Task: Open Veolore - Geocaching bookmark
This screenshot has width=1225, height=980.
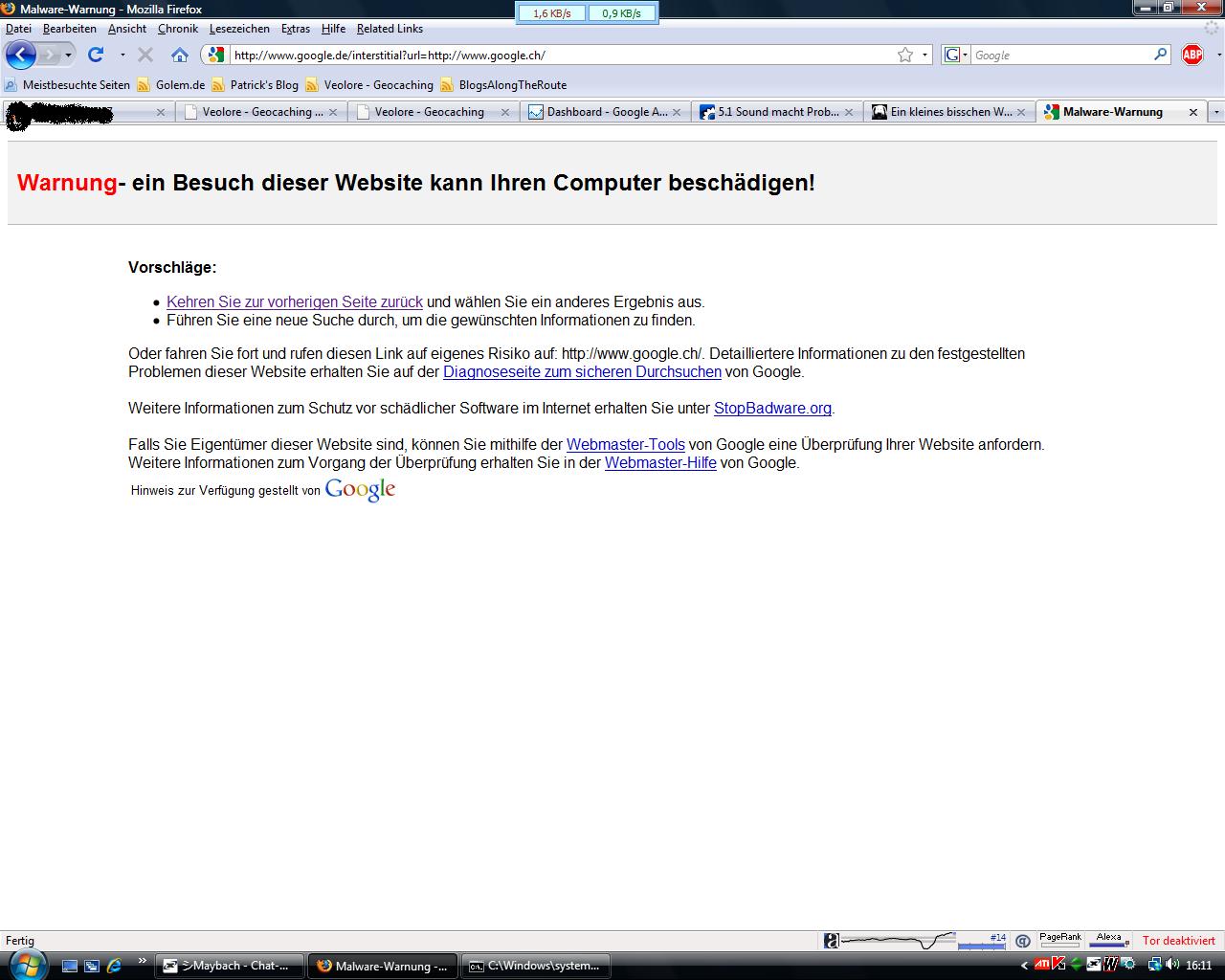Action: [369, 85]
